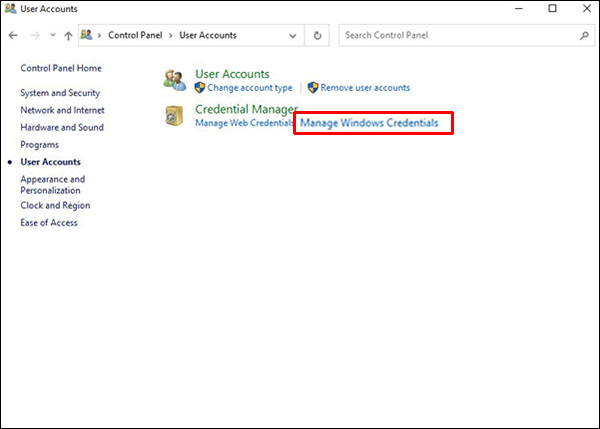The width and height of the screenshot is (600, 429).
Task: Open the Credential Manager heading
Action: pyautogui.click(x=246, y=109)
